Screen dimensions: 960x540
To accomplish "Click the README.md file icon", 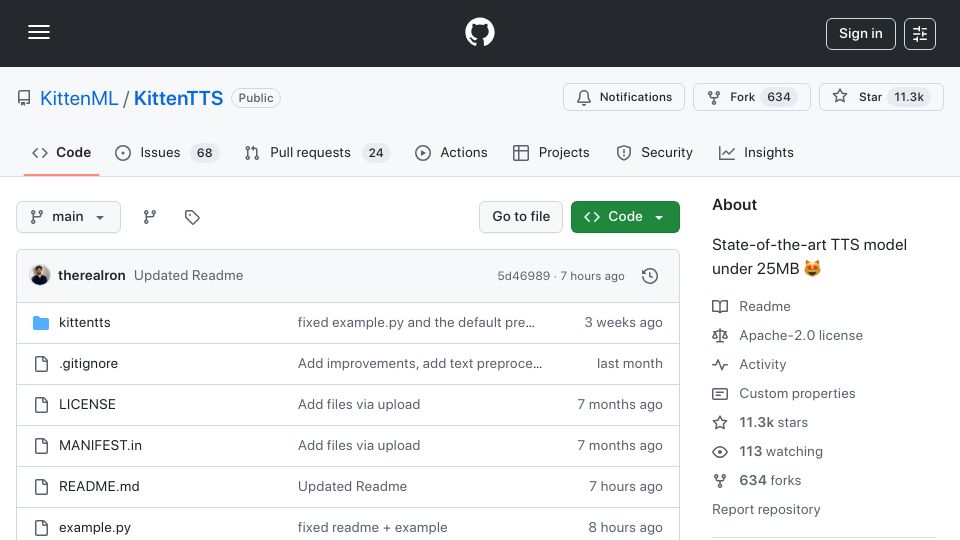I will tap(41, 487).
